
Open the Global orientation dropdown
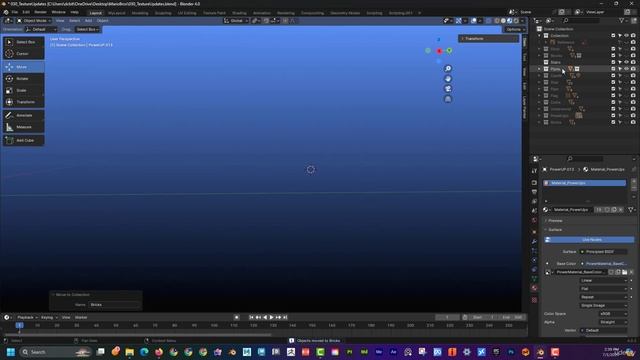[236, 20]
